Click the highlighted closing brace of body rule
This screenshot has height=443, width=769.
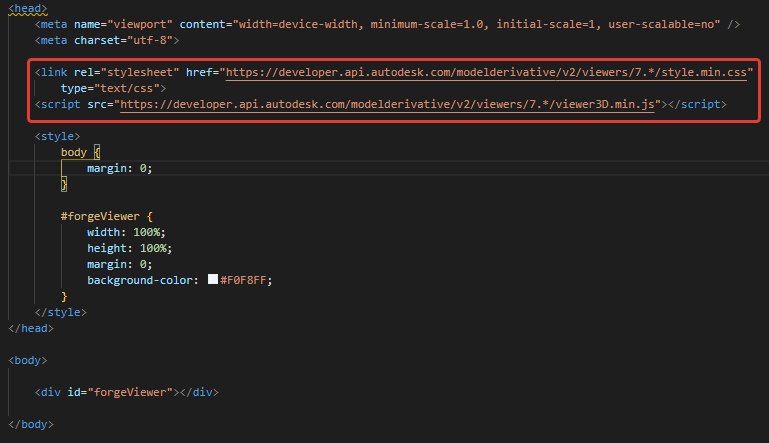point(64,184)
